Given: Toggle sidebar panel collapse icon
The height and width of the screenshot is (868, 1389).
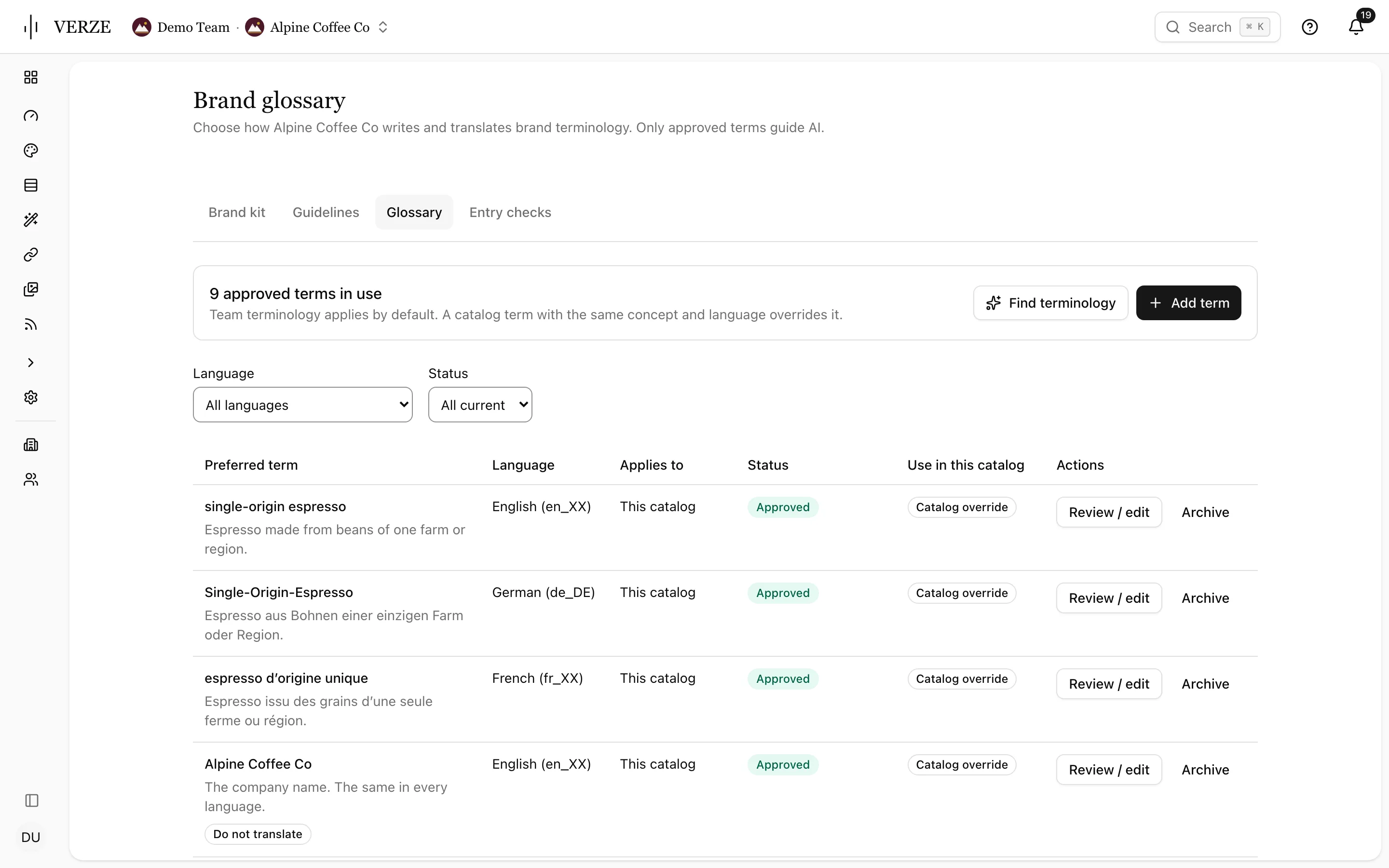Looking at the screenshot, I should point(31,800).
